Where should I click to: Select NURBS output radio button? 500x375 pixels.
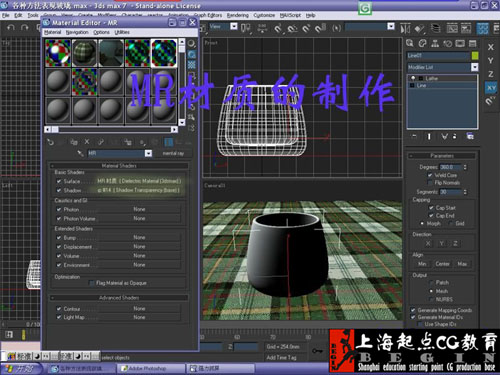tap(431, 299)
